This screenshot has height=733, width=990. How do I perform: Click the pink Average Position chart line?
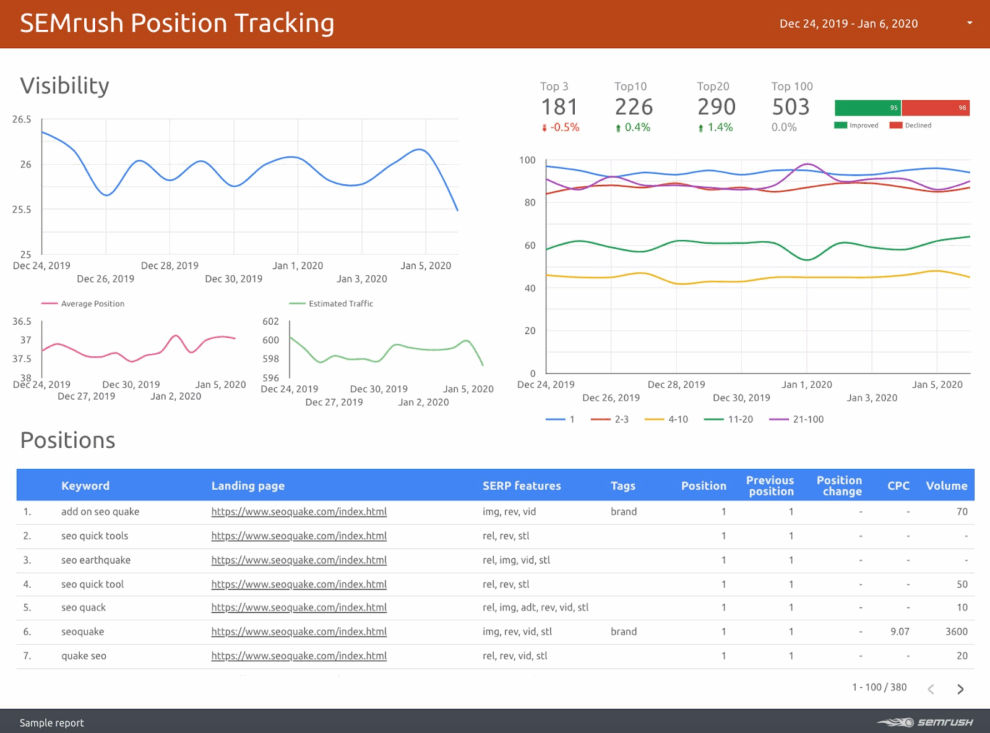point(139,350)
